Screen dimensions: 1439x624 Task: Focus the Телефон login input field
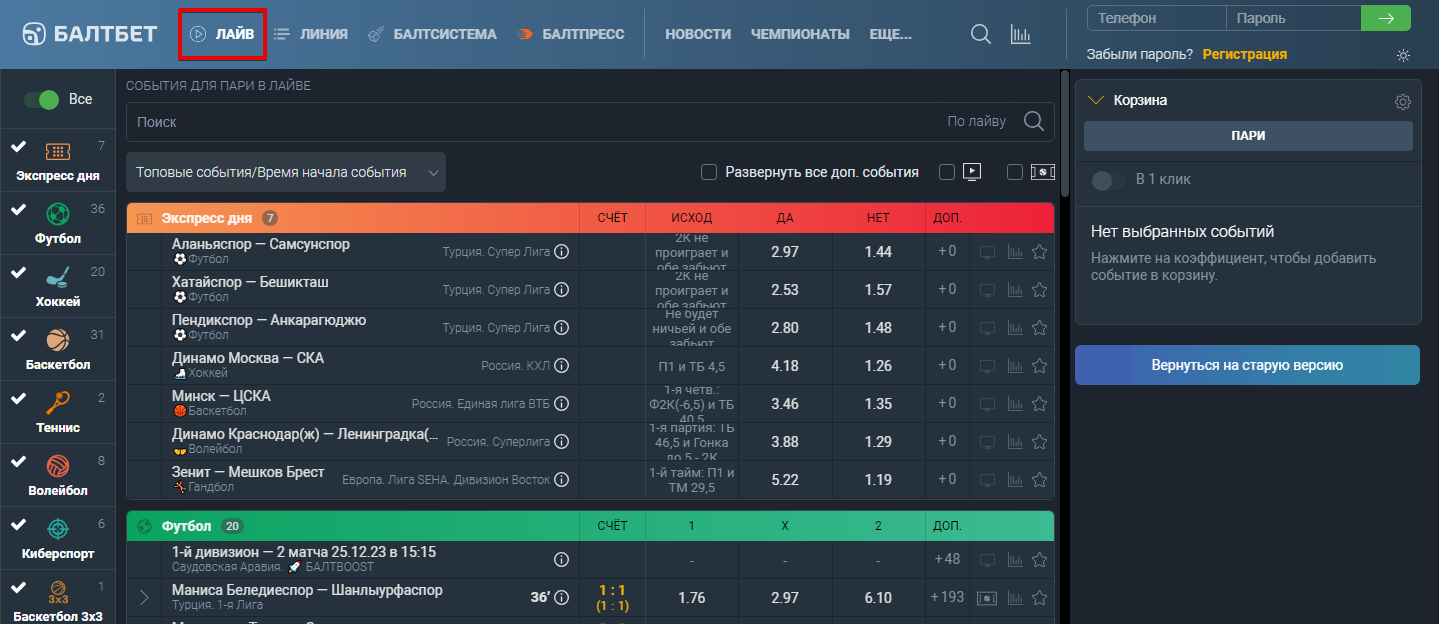coord(1155,18)
